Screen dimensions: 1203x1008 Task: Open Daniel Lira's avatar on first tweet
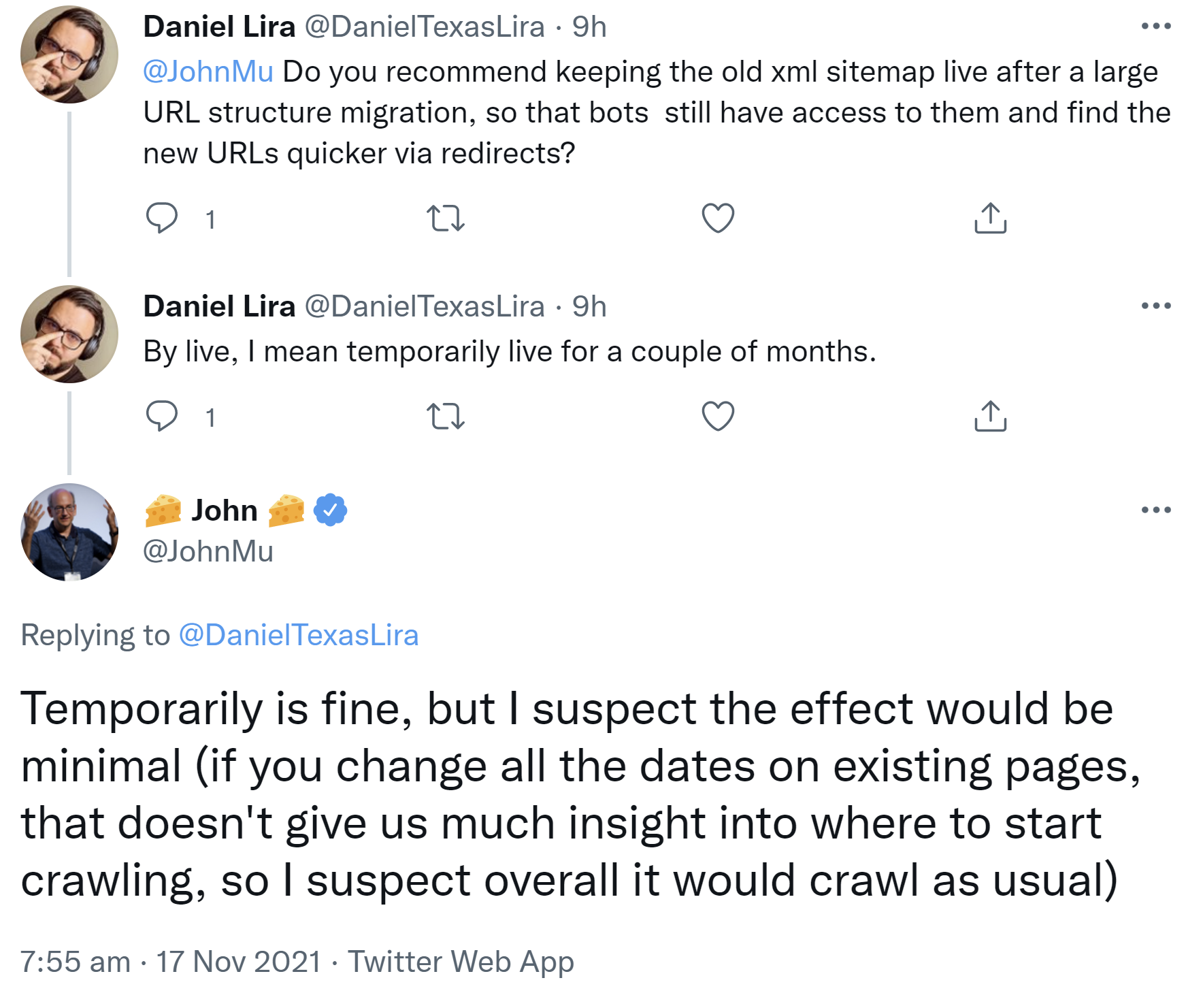coord(69,54)
